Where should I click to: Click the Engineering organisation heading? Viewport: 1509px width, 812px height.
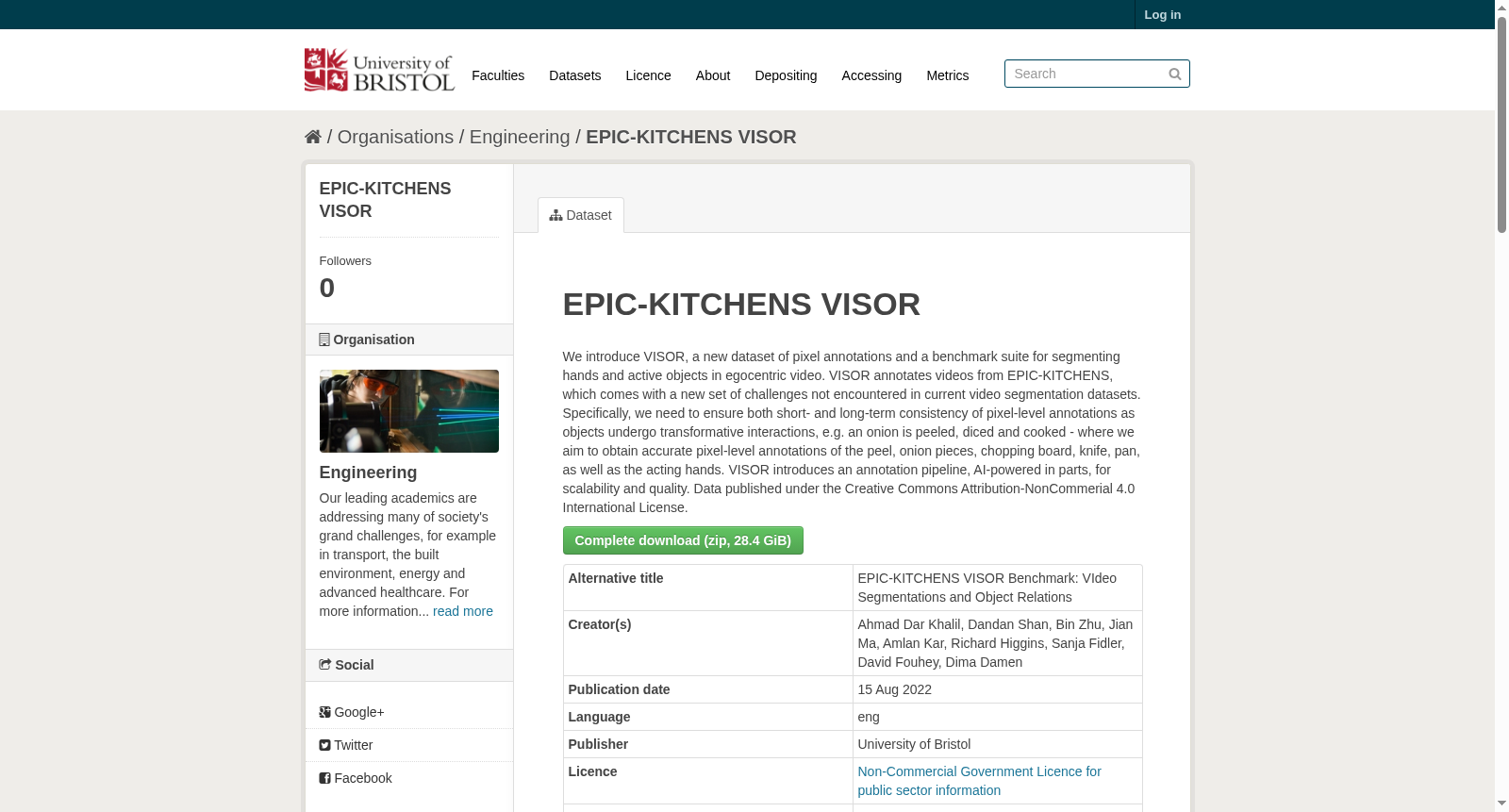[x=368, y=472]
